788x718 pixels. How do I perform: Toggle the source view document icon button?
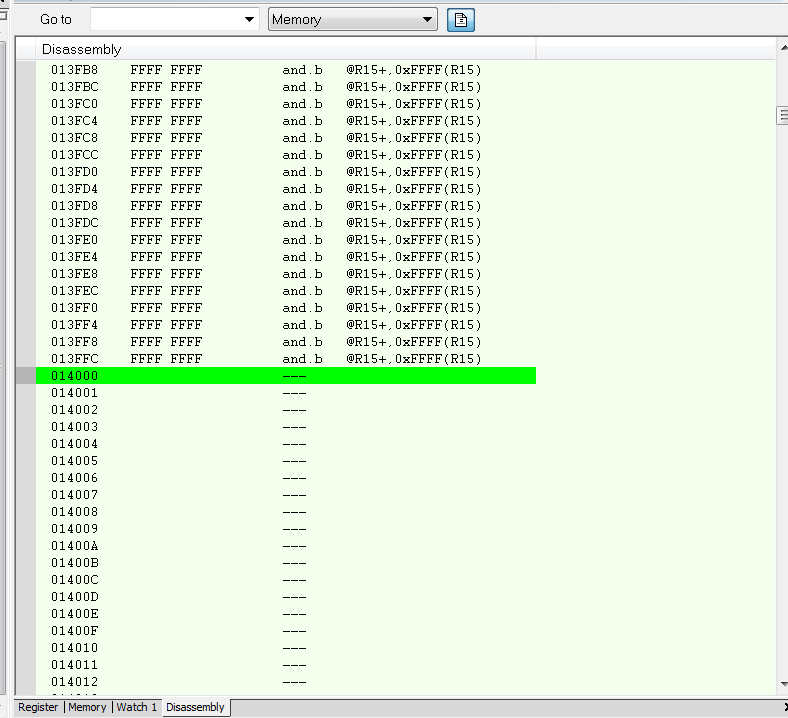(461, 20)
